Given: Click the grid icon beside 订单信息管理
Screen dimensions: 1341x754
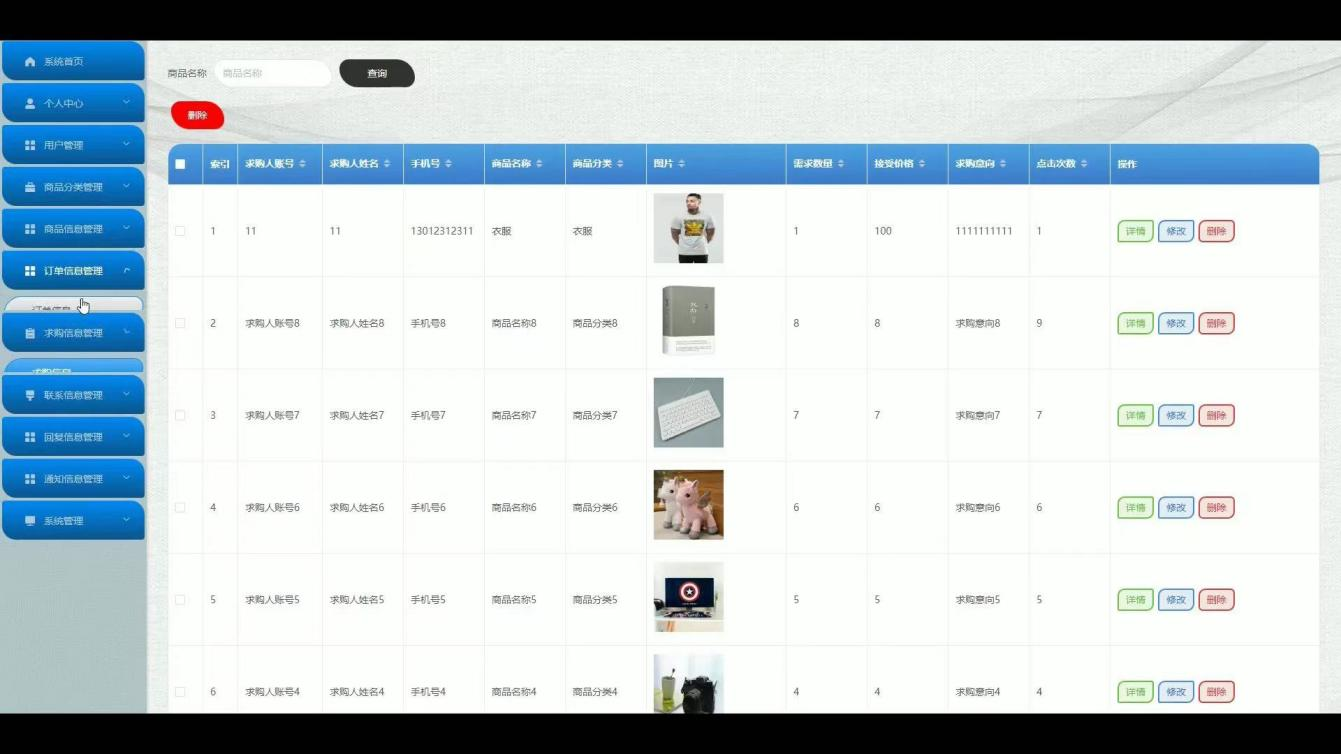Looking at the screenshot, I should pyautogui.click(x=30, y=271).
